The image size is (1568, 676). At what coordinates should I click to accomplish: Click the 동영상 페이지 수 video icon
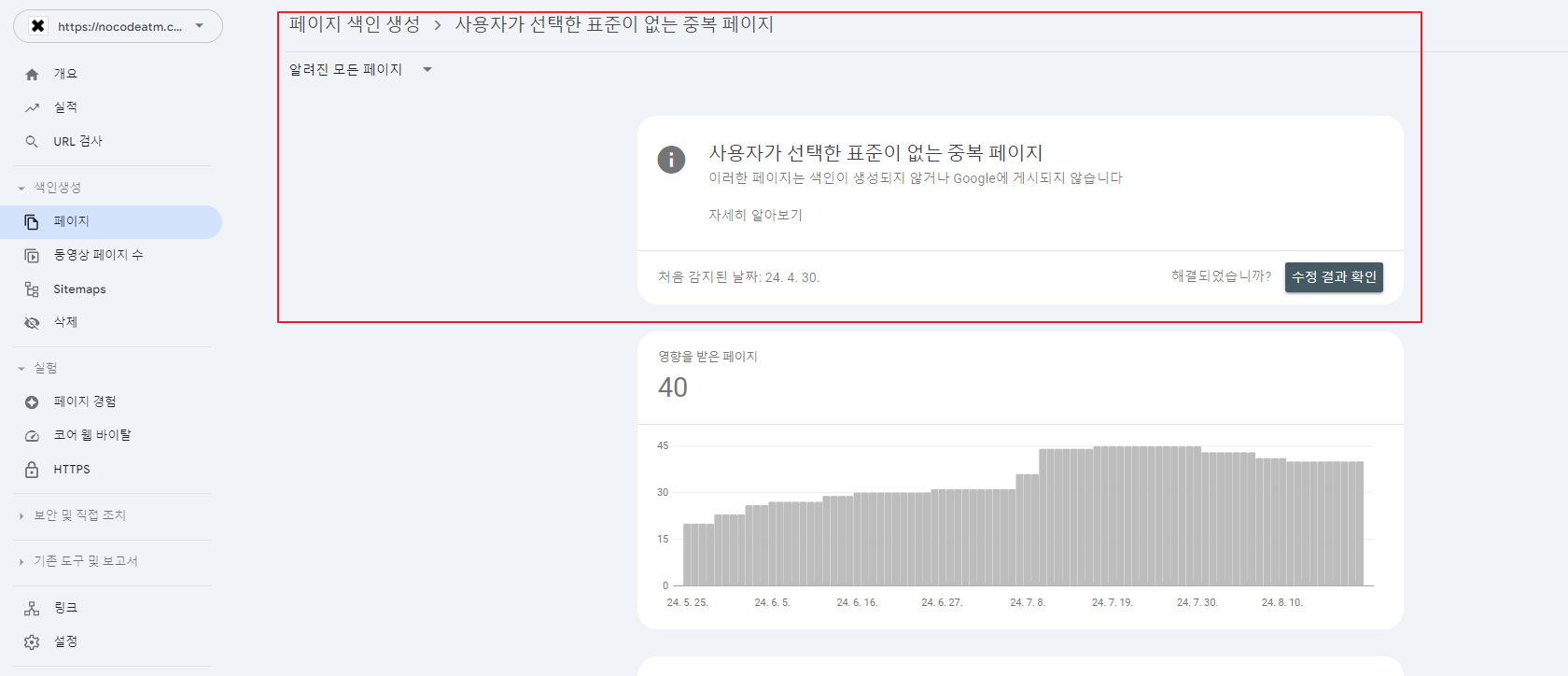(32, 256)
